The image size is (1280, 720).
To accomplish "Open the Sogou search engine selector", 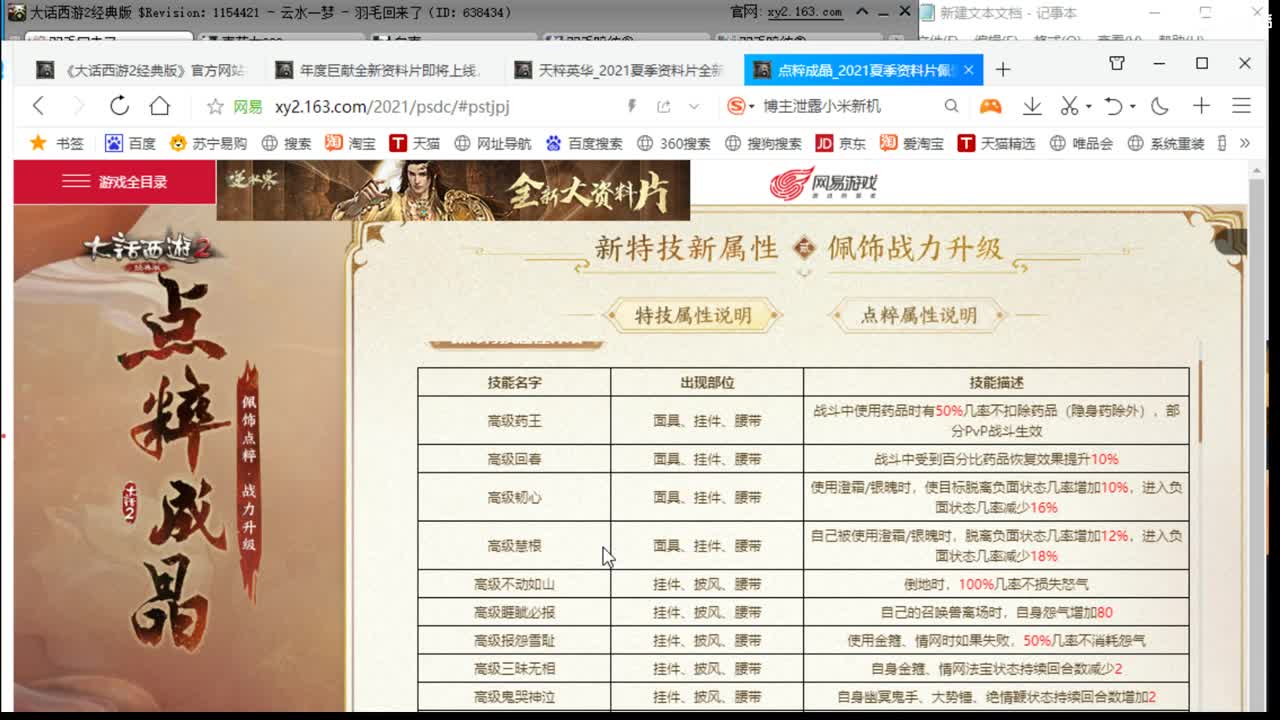I will tap(740, 106).
